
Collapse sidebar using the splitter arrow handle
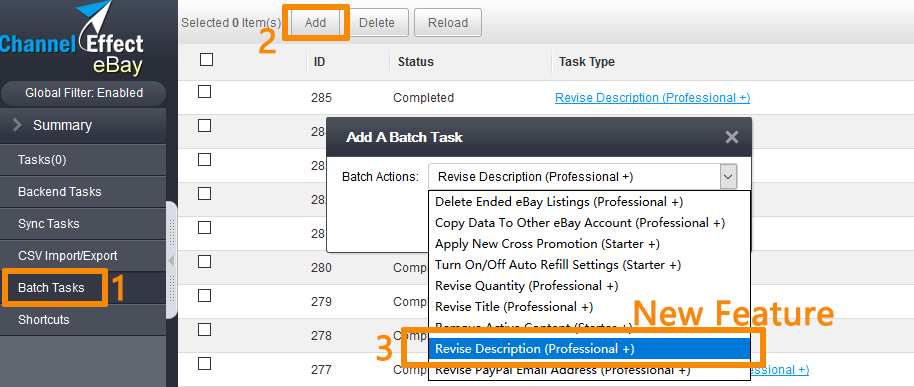171,260
